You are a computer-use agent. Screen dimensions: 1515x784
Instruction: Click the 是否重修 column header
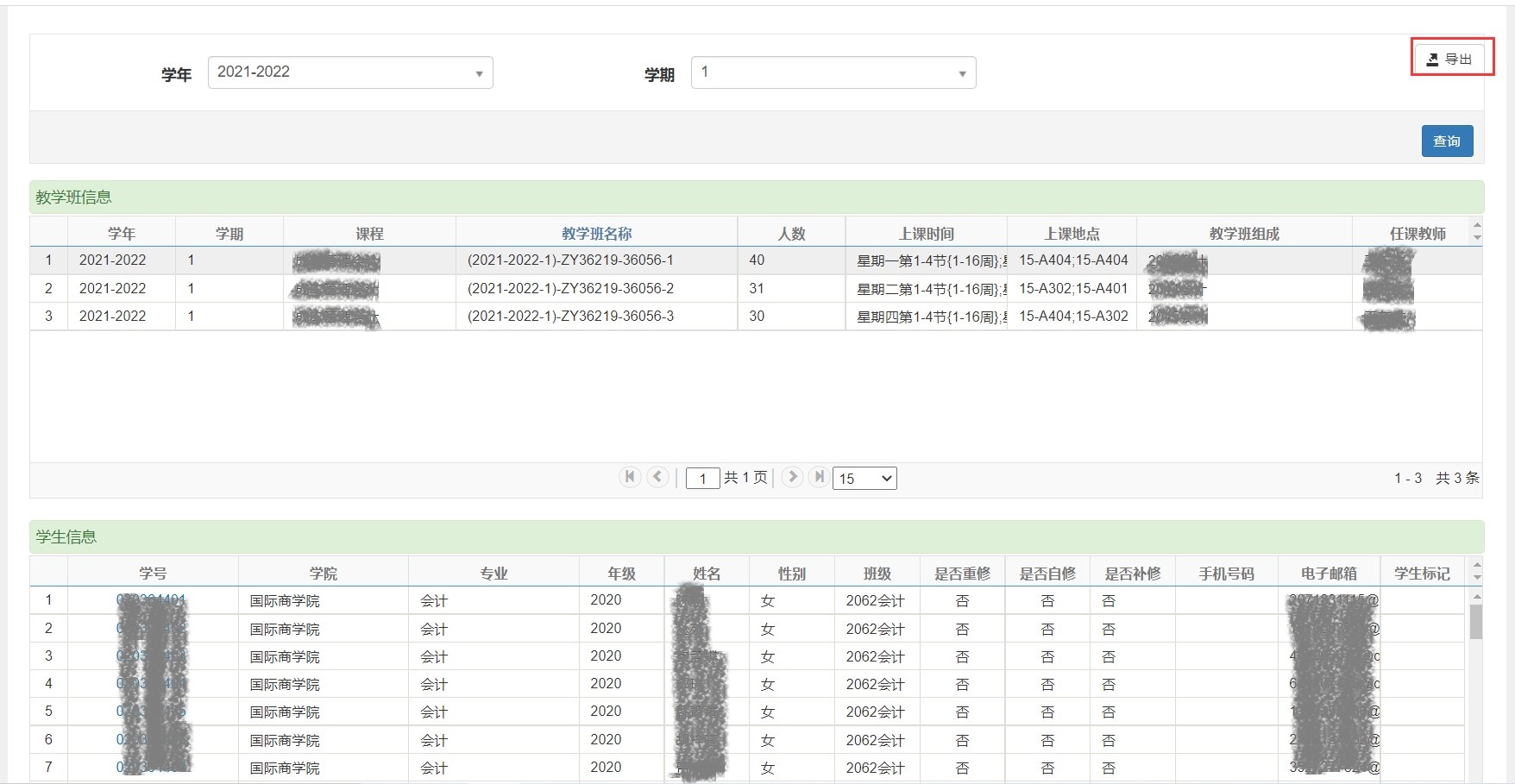pos(962,574)
